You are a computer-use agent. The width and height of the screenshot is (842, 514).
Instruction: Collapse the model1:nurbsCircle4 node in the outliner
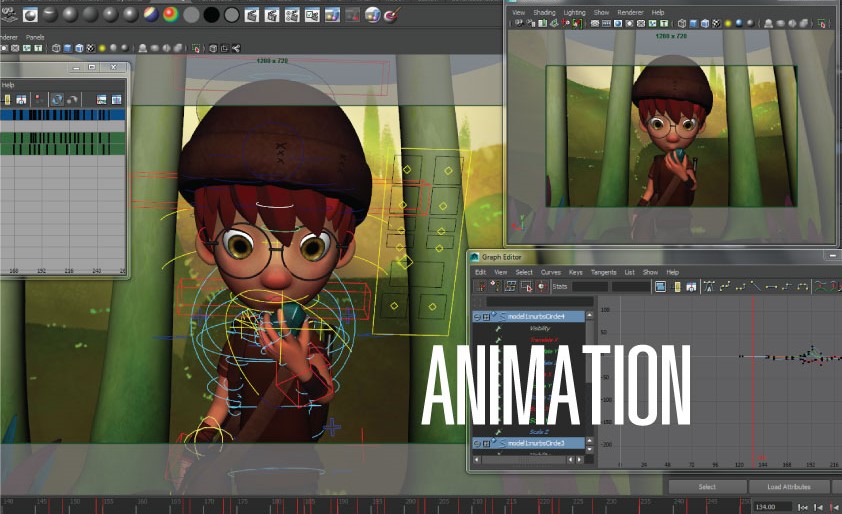476,316
